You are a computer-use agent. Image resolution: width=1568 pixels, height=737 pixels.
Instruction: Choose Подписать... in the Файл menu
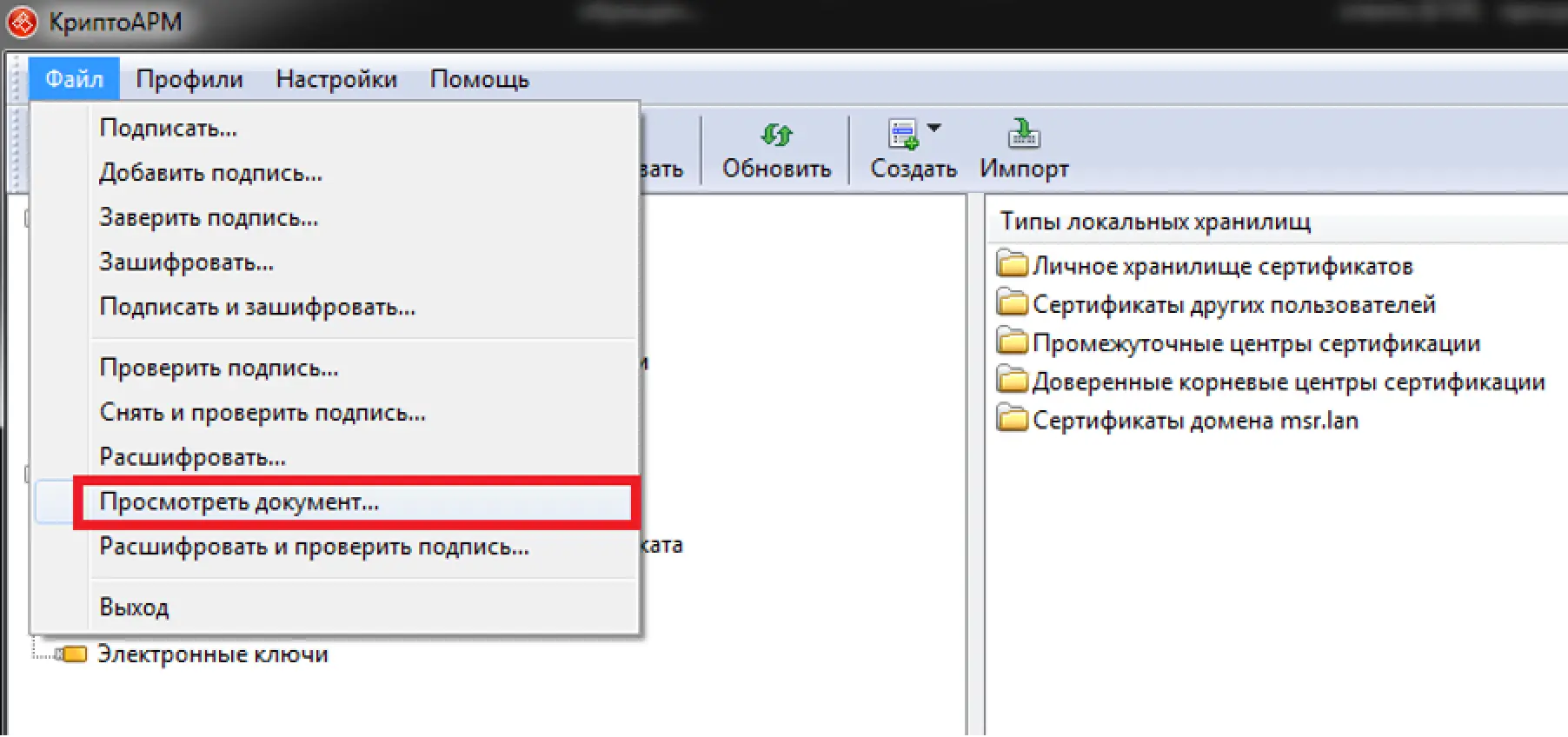(x=168, y=128)
